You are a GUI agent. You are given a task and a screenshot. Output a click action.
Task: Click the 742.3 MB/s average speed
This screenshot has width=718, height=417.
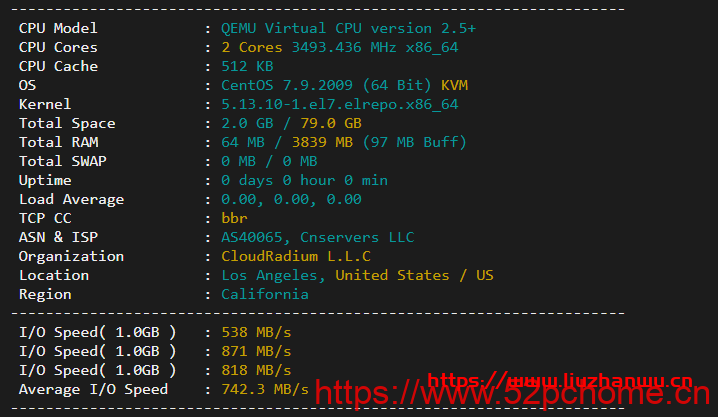coord(265,390)
